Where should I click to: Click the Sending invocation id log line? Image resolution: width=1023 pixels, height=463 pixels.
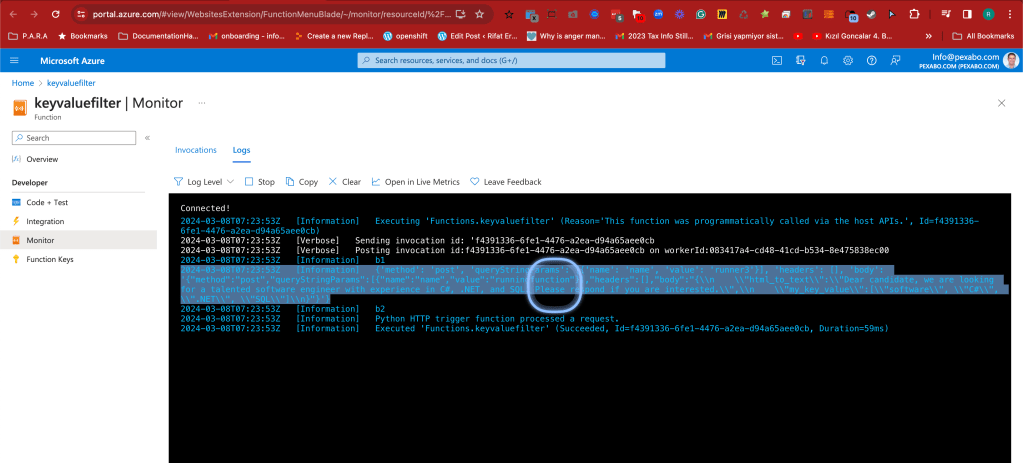tap(418, 241)
